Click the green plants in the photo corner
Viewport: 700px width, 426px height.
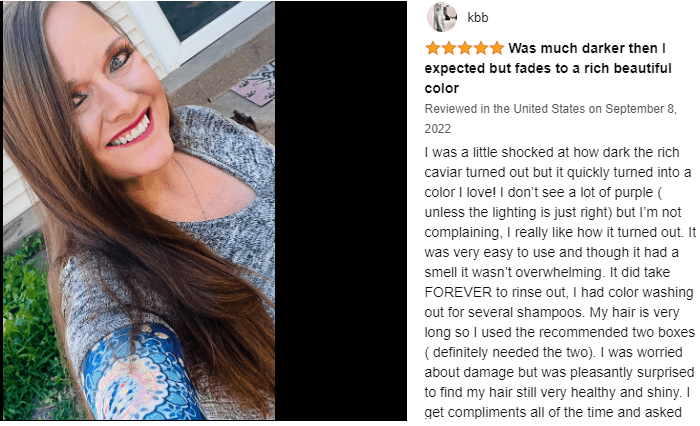tap(29, 330)
